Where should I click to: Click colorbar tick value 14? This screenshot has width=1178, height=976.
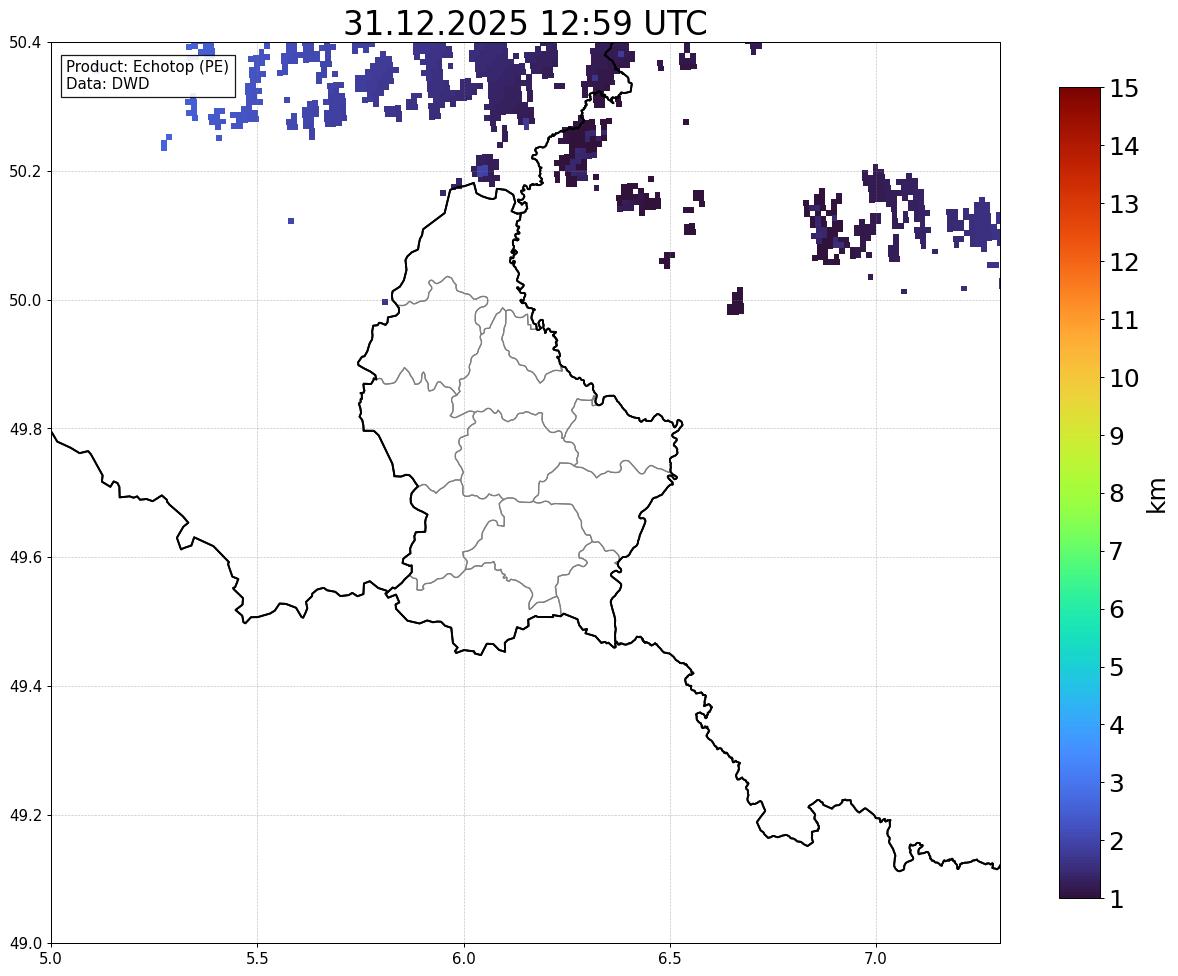pos(1124,147)
